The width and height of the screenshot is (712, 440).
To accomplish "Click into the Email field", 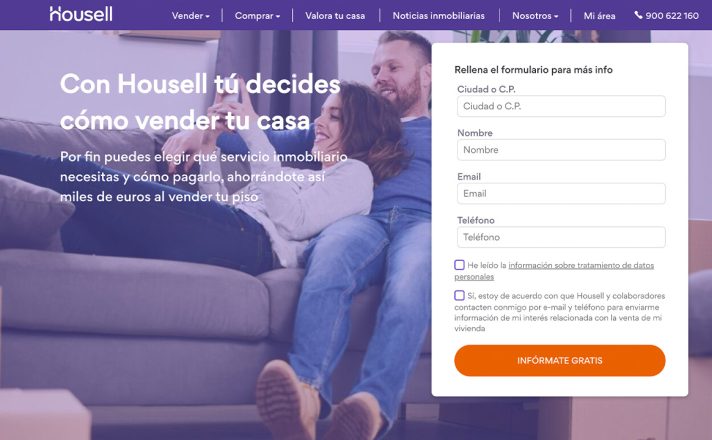I will [x=561, y=193].
